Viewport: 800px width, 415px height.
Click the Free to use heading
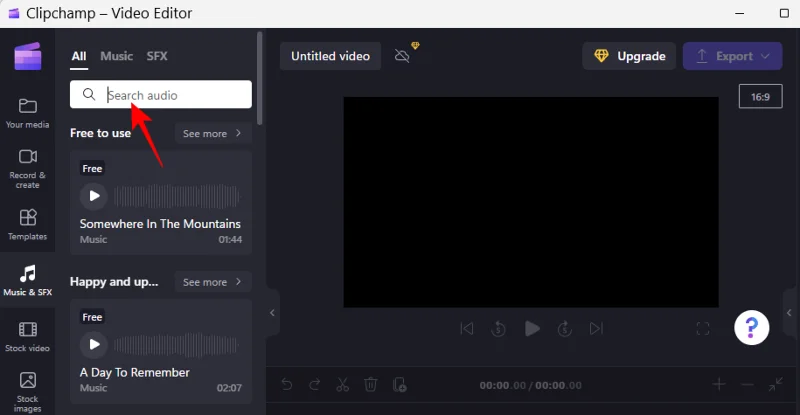coord(101,133)
